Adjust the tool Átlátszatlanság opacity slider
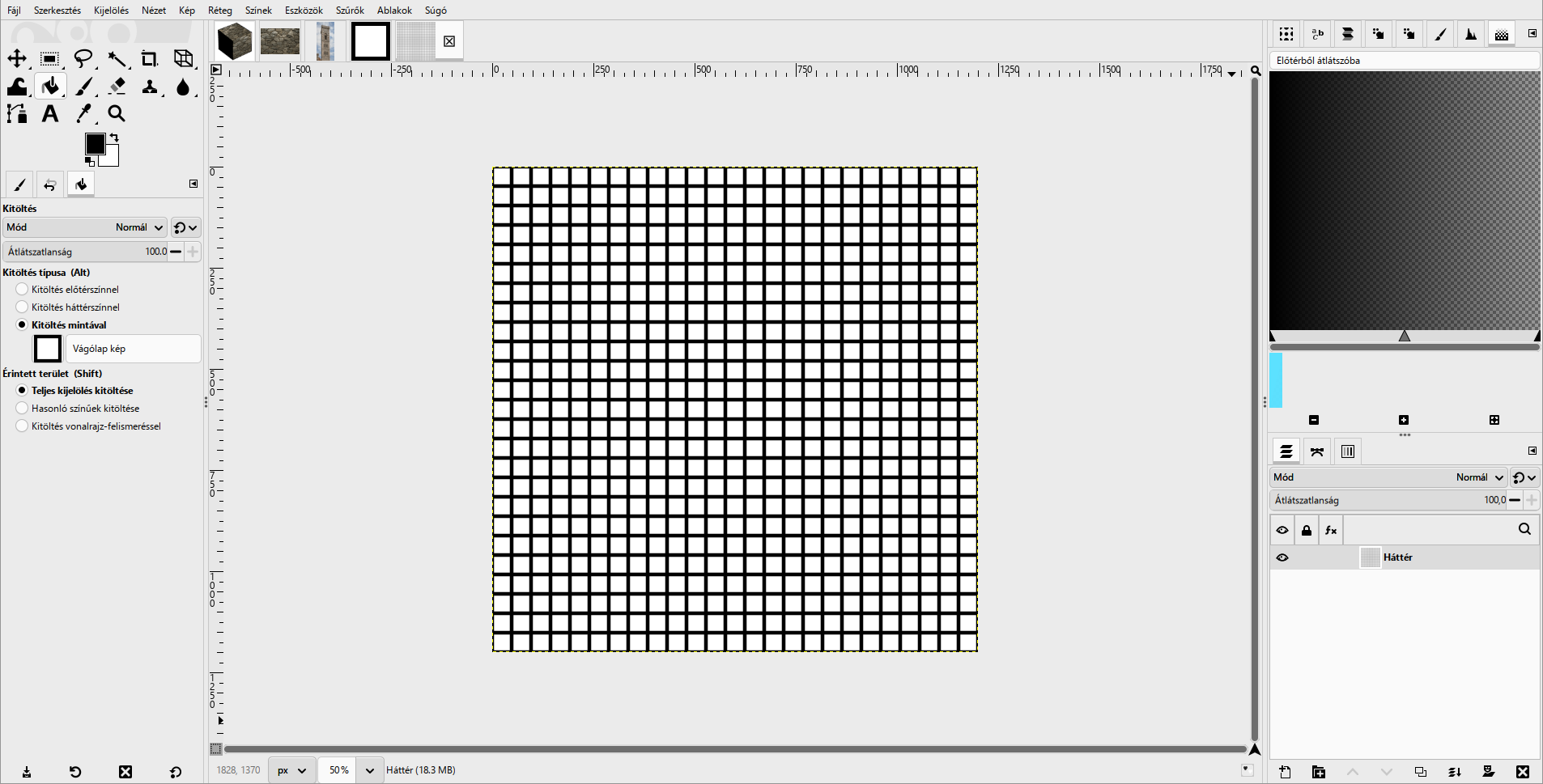Viewport: 1543px width, 784px height. click(85, 252)
